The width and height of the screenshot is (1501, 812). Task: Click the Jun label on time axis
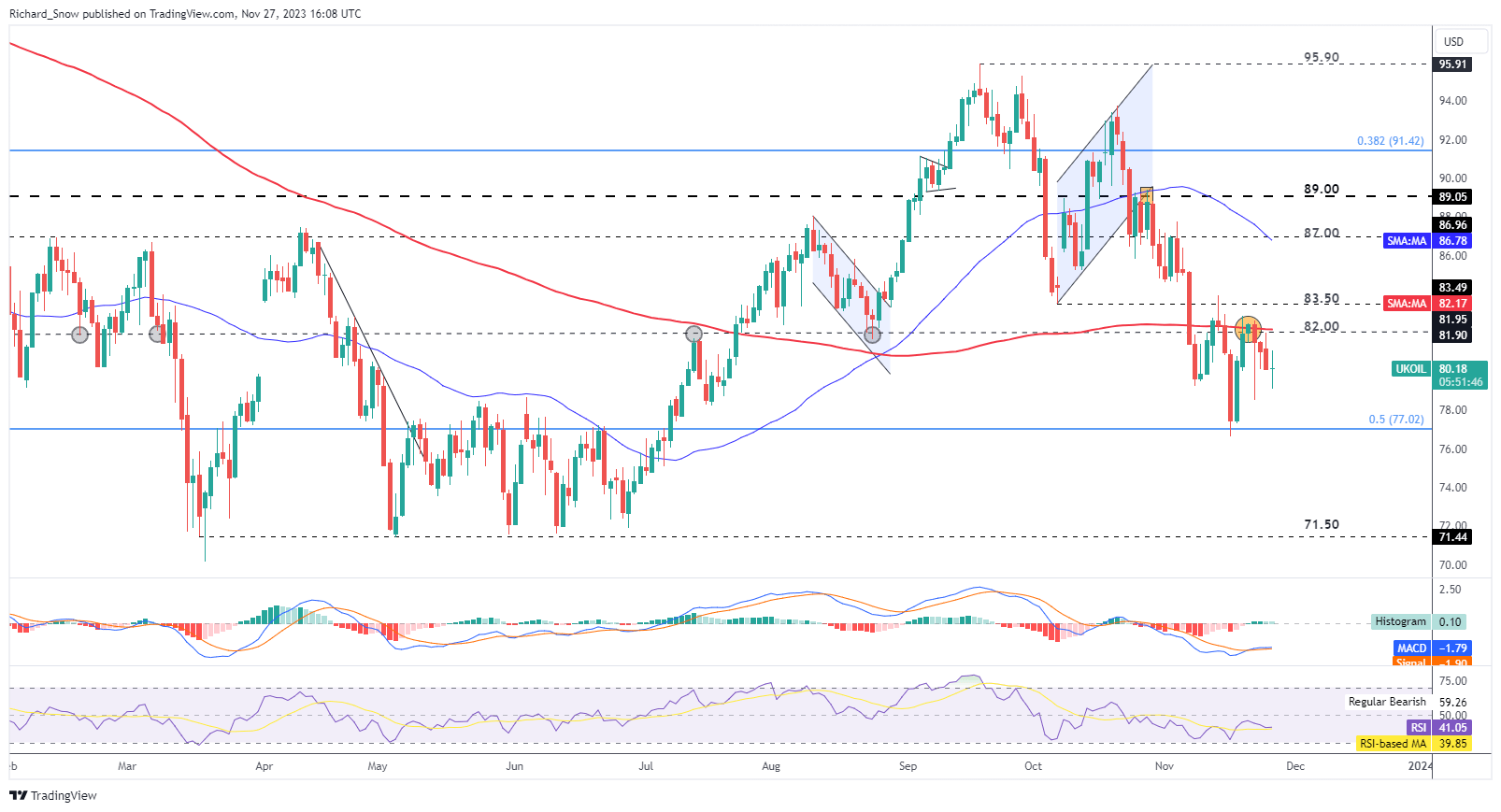[x=514, y=766]
